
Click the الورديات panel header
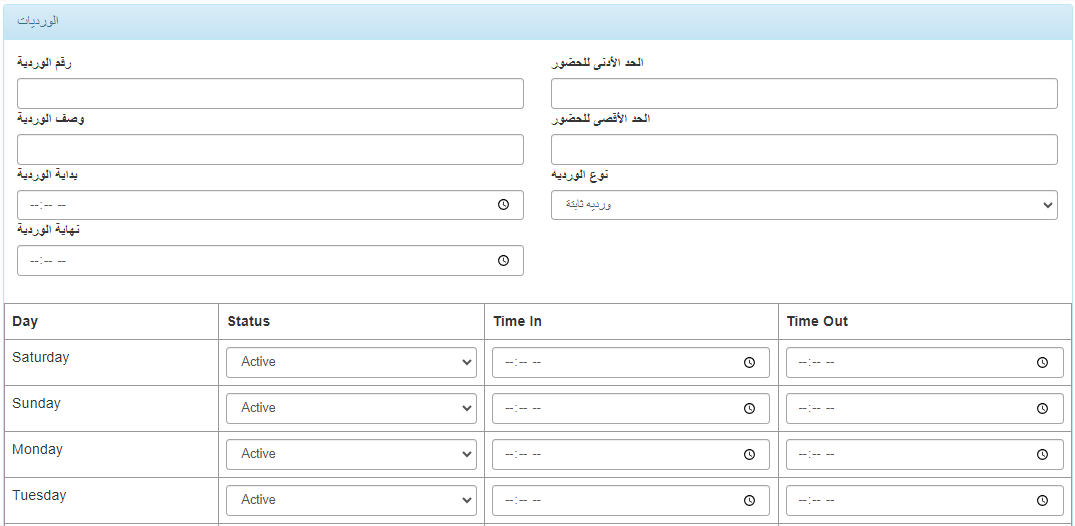(x=538, y=21)
